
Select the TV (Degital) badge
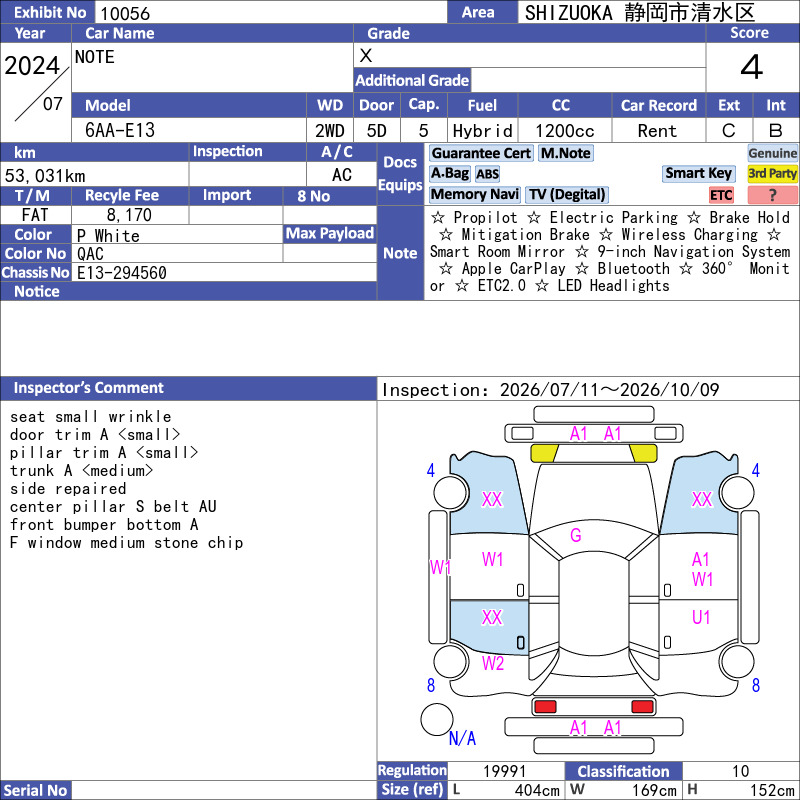click(567, 195)
